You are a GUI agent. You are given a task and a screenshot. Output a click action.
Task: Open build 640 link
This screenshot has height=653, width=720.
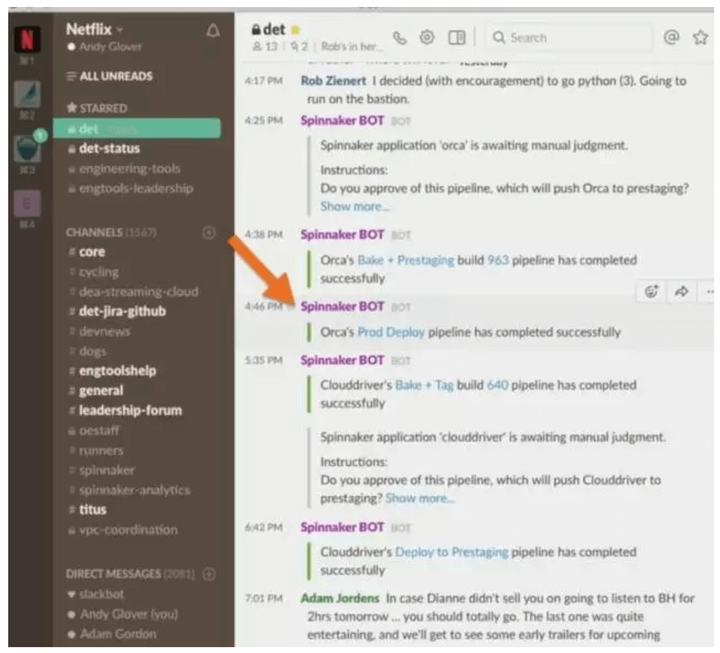[497, 385]
